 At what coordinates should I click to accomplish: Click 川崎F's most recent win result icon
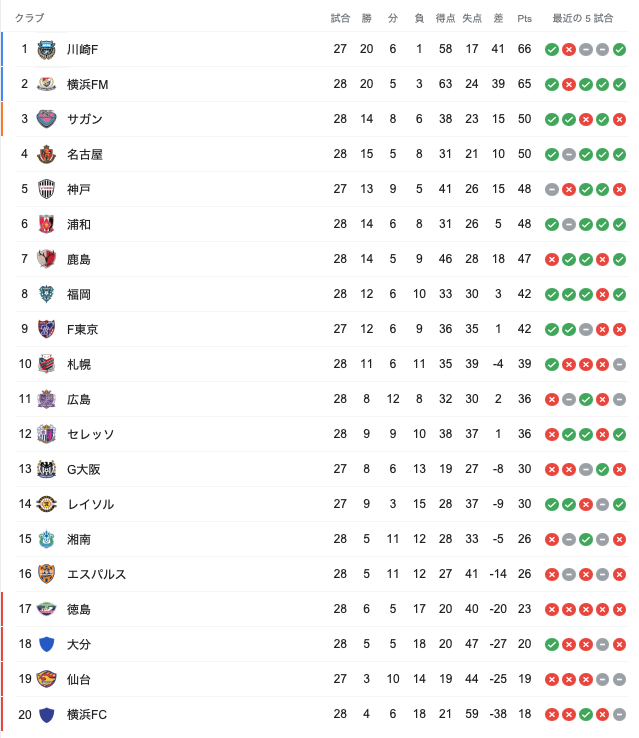[619, 49]
